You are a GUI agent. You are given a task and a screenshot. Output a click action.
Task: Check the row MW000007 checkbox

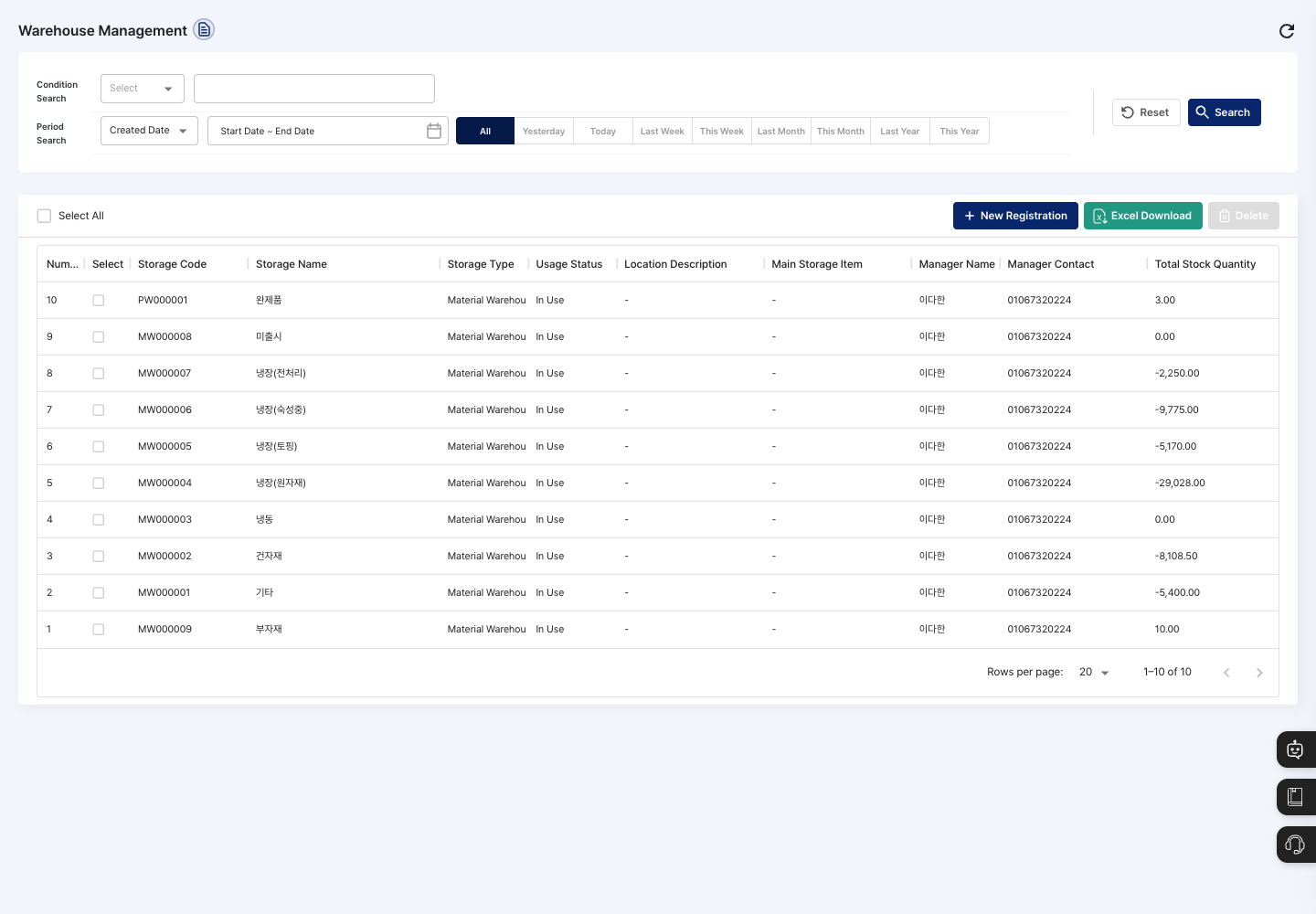99,374
